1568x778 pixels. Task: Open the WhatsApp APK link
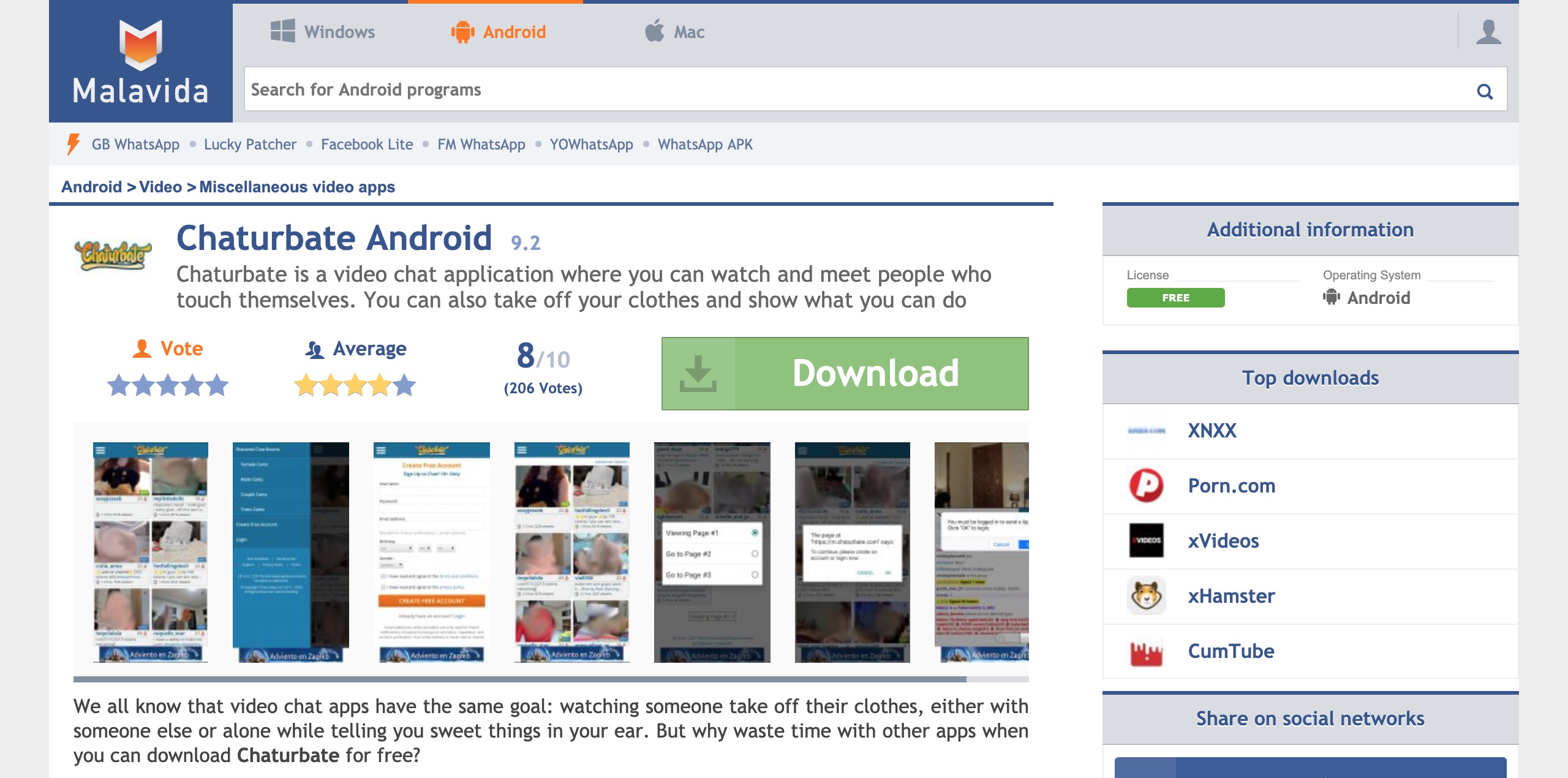pos(705,145)
